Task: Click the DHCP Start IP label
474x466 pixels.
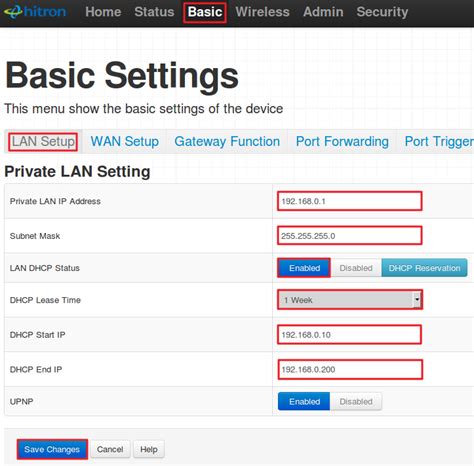Action: (37, 335)
